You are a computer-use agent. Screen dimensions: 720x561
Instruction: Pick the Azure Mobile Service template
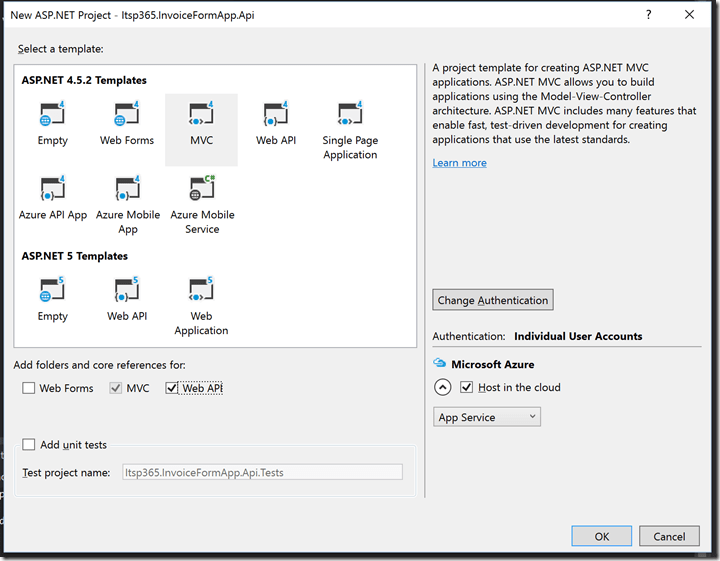point(201,204)
